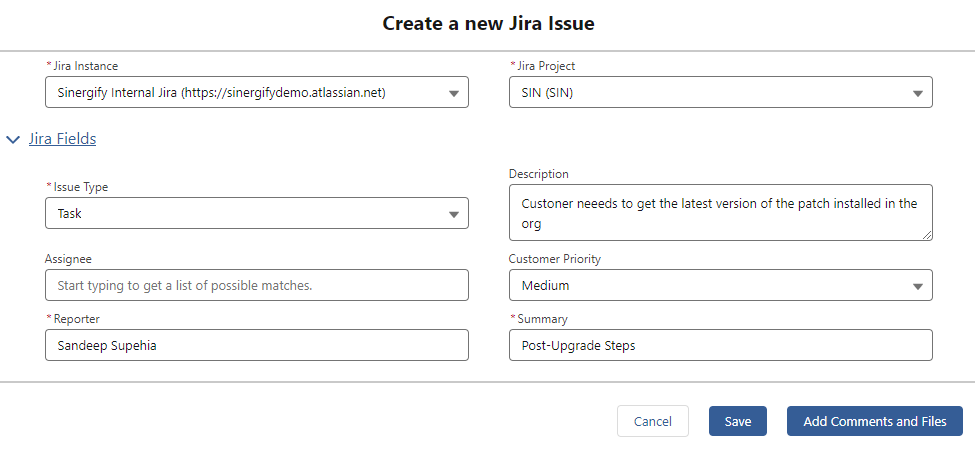
Task: Click the Issue Type field label
Action: (80, 186)
